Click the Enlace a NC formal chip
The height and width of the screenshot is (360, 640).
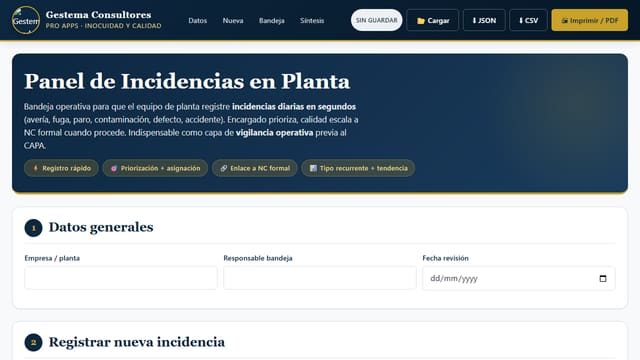[255, 168]
